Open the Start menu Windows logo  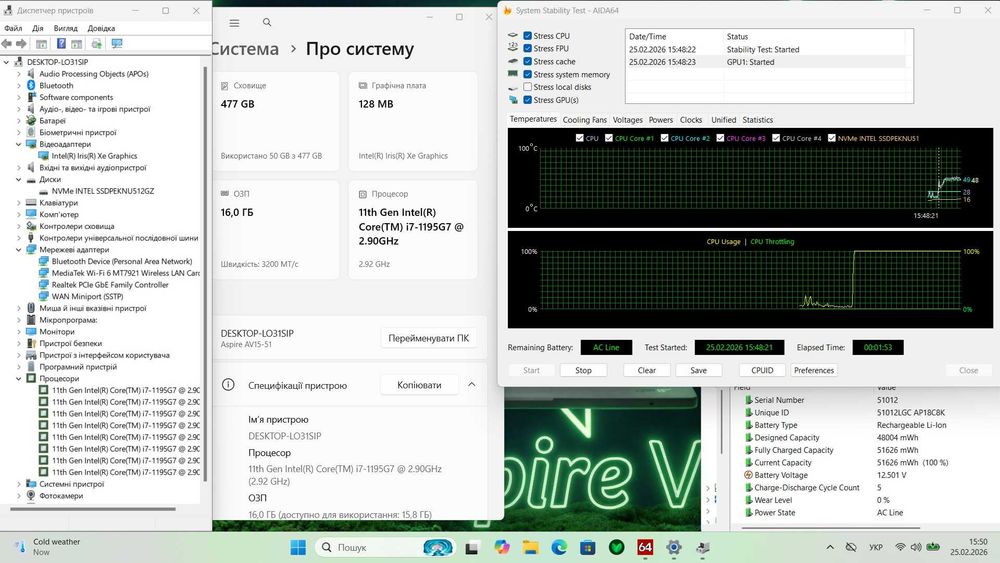(298, 547)
